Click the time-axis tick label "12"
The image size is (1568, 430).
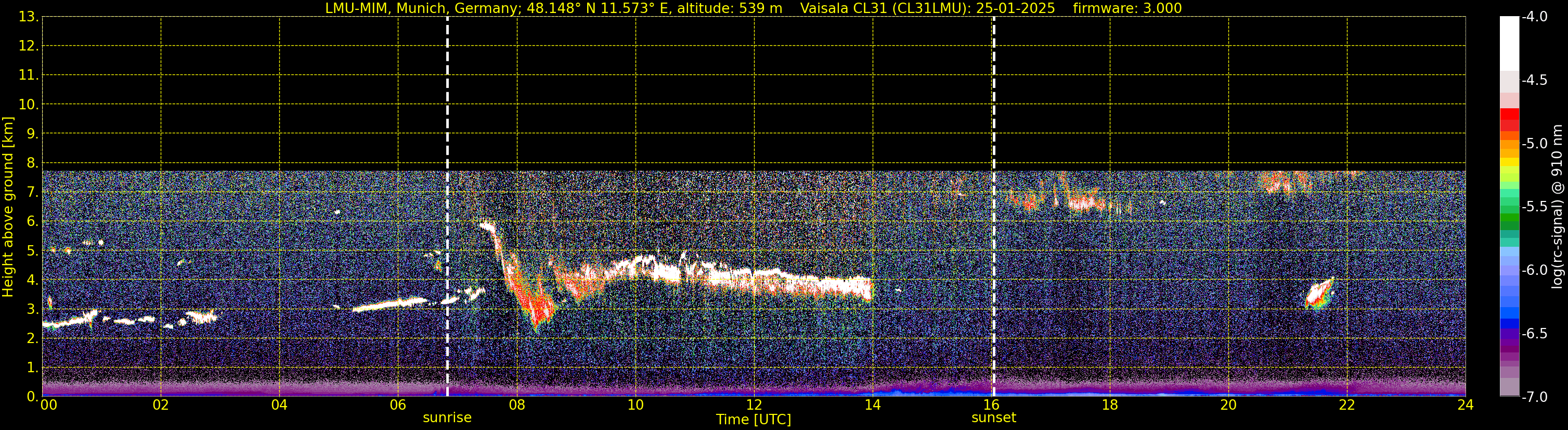754,405
